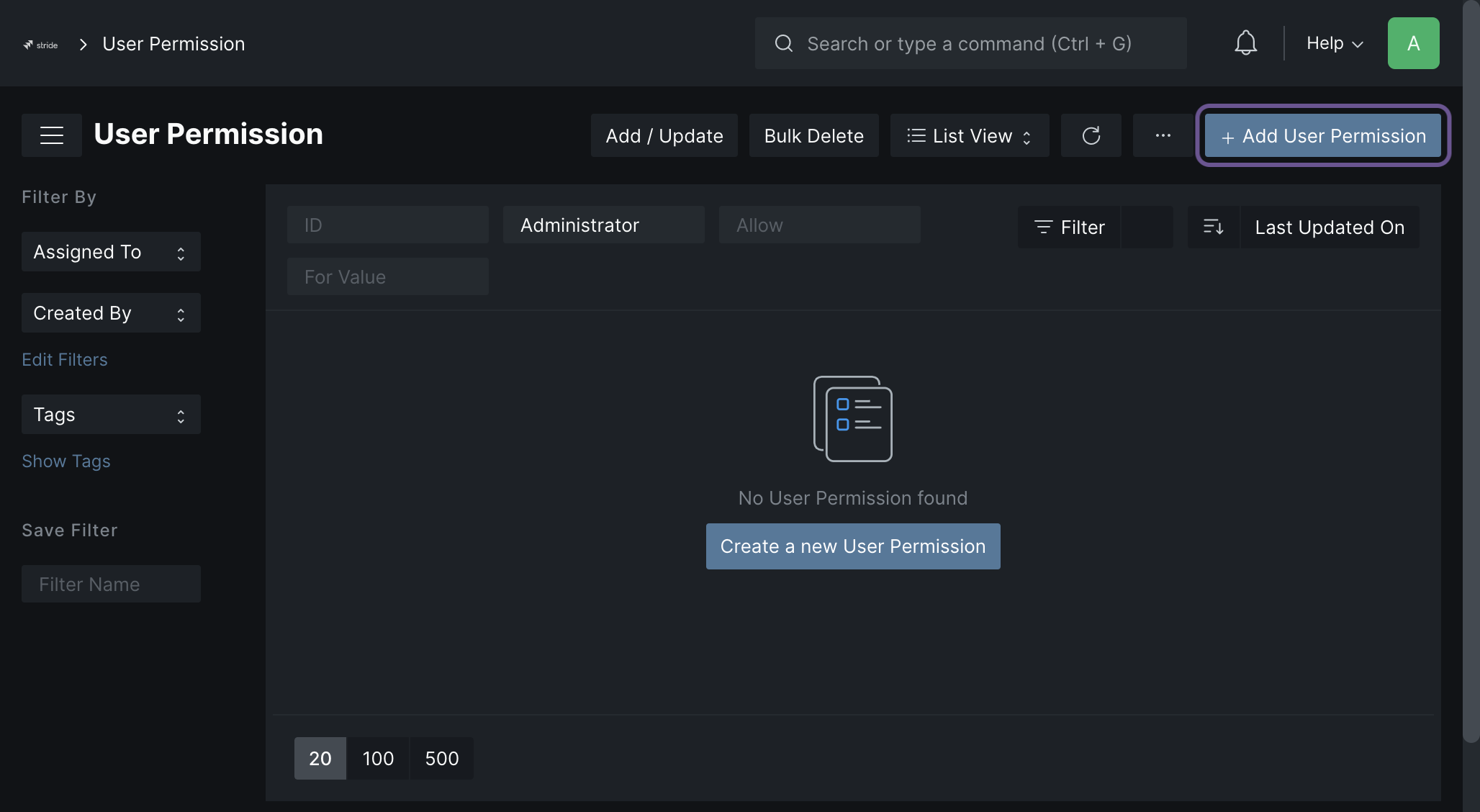The height and width of the screenshot is (812, 1480).
Task: Toggle sort order direction icon
Action: click(1214, 227)
